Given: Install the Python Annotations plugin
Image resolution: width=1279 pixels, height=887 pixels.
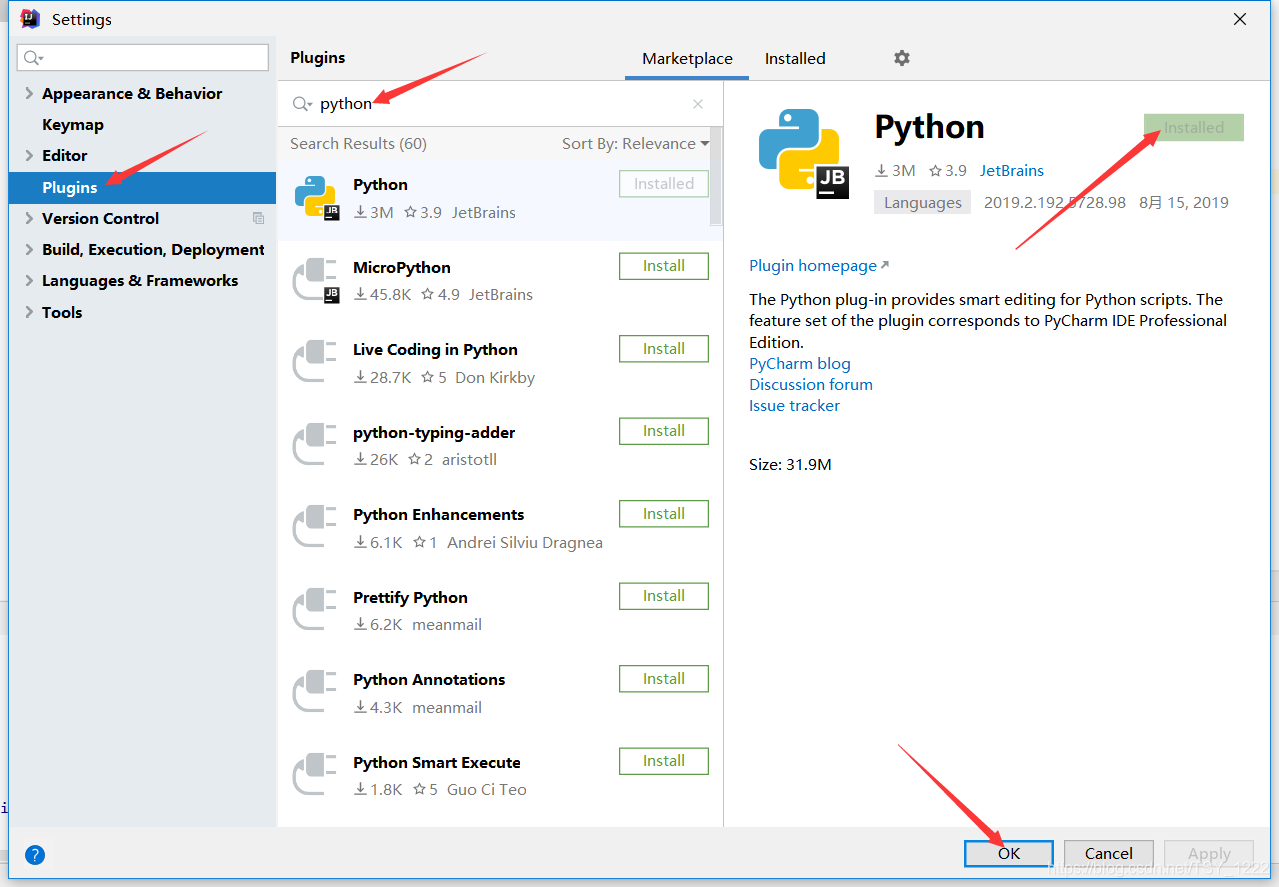Looking at the screenshot, I should coord(664,679).
